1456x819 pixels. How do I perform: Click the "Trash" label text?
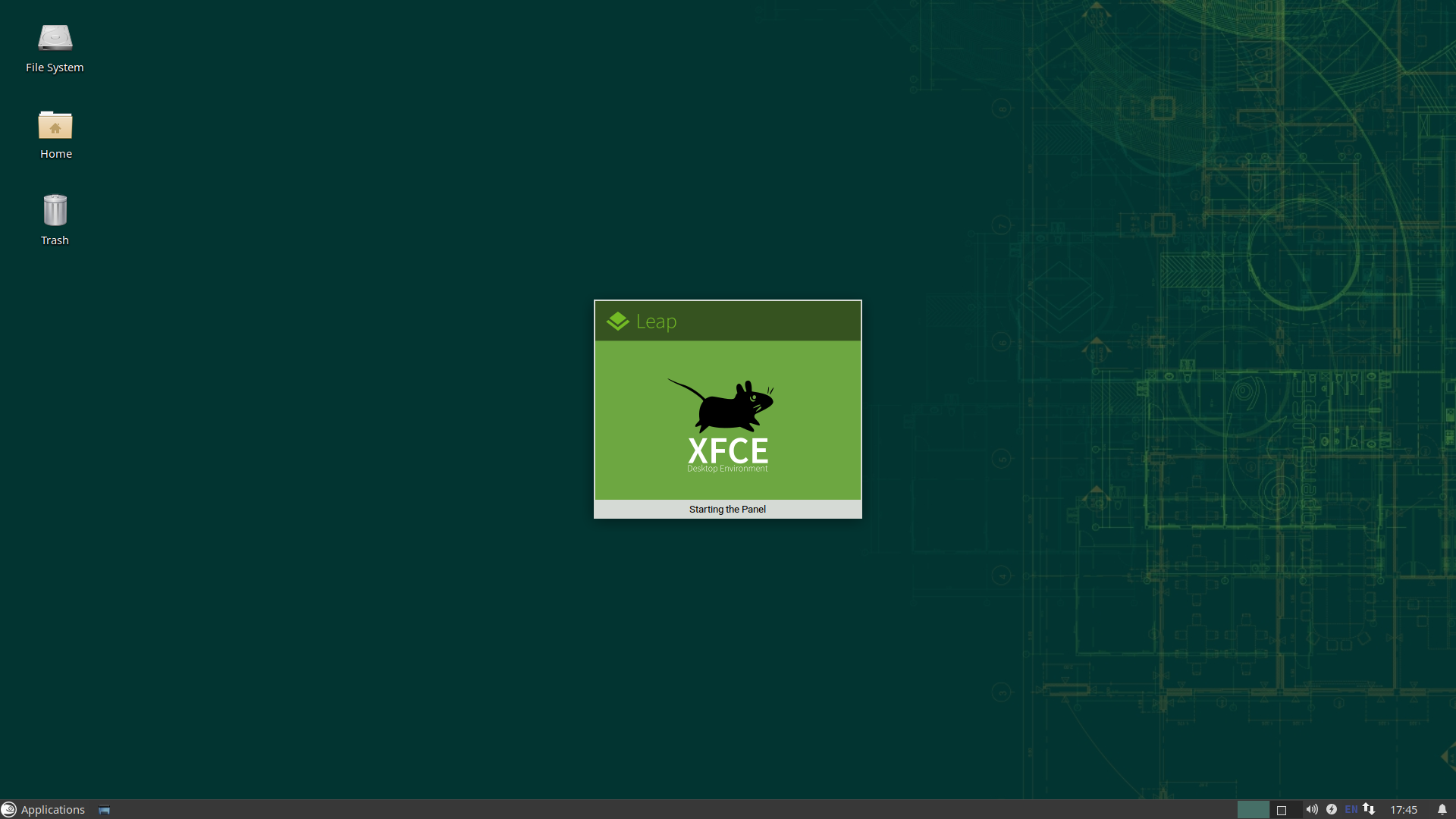click(55, 240)
